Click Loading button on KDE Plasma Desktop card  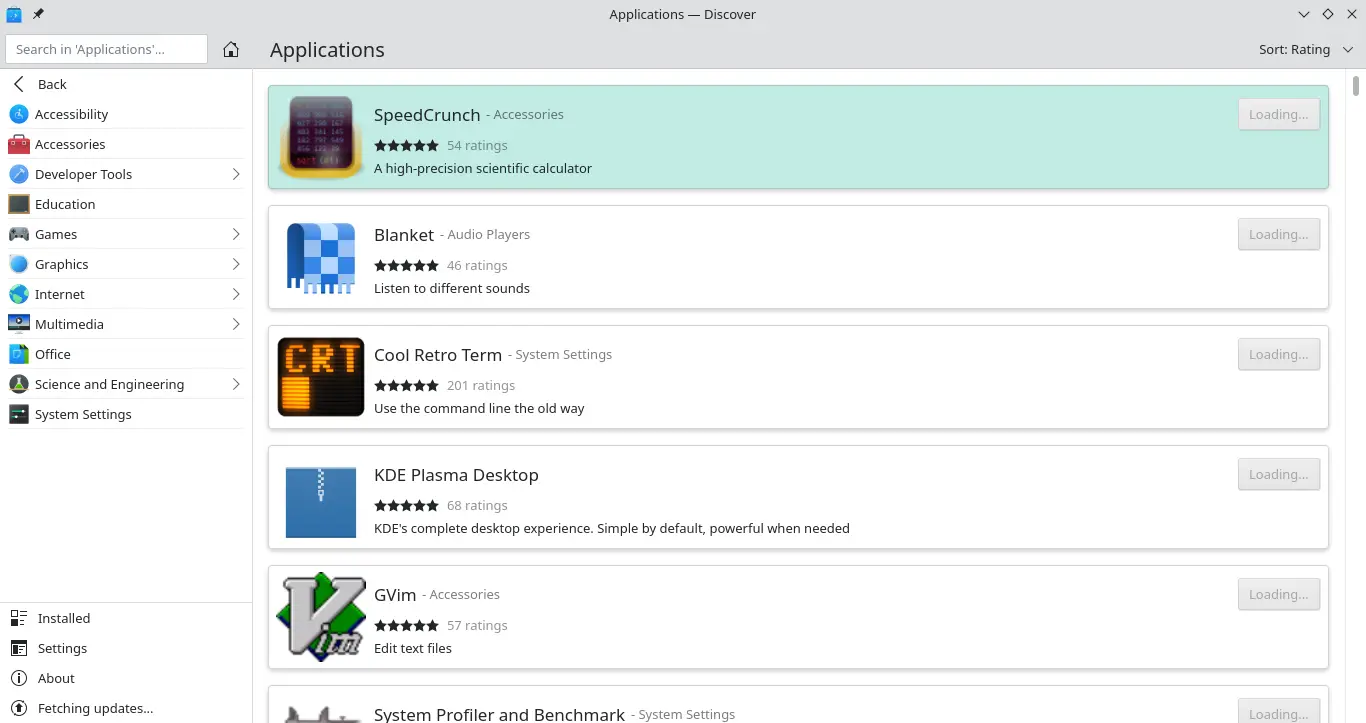[x=1278, y=474]
